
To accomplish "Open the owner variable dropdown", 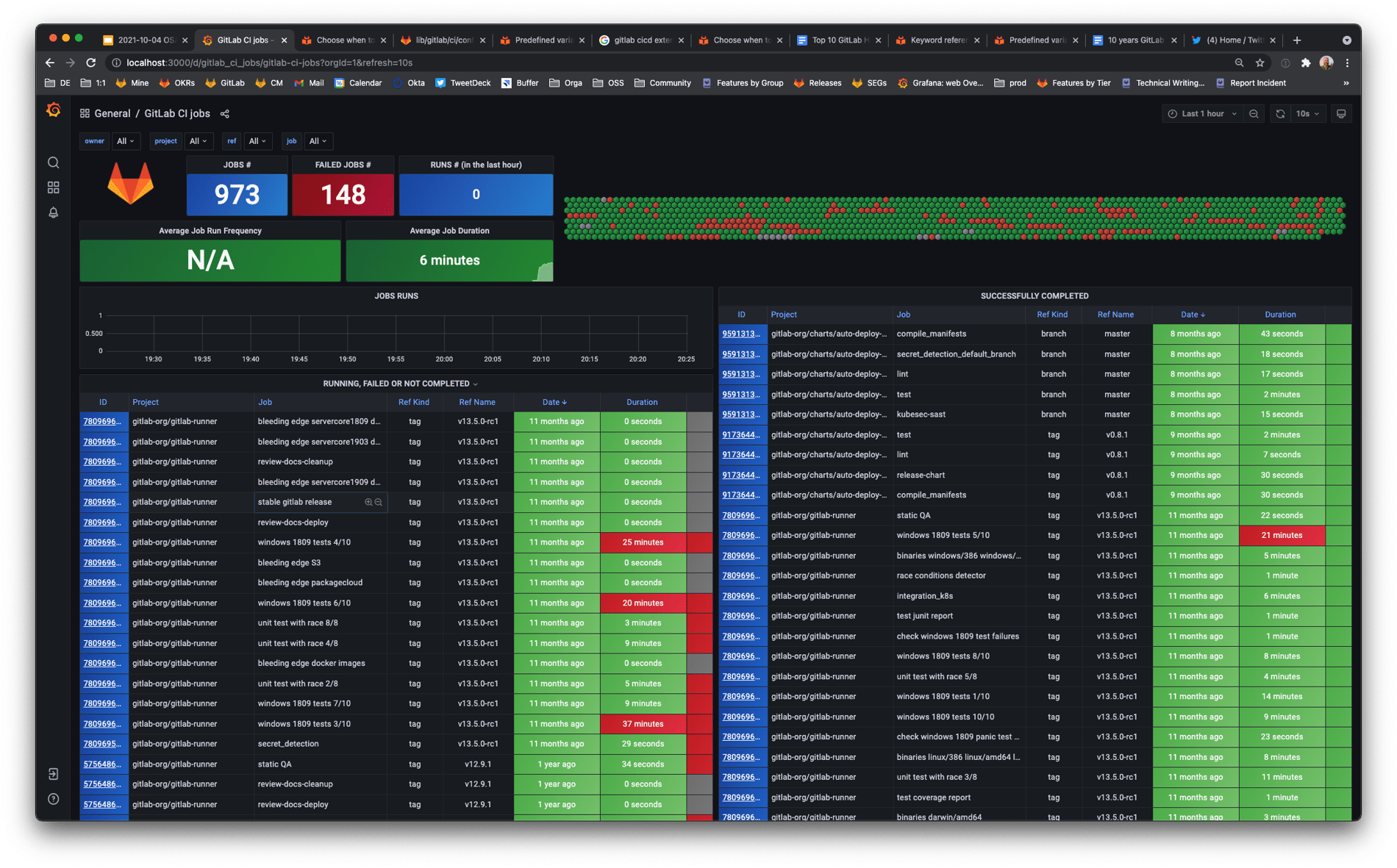I will click(126, 141).
